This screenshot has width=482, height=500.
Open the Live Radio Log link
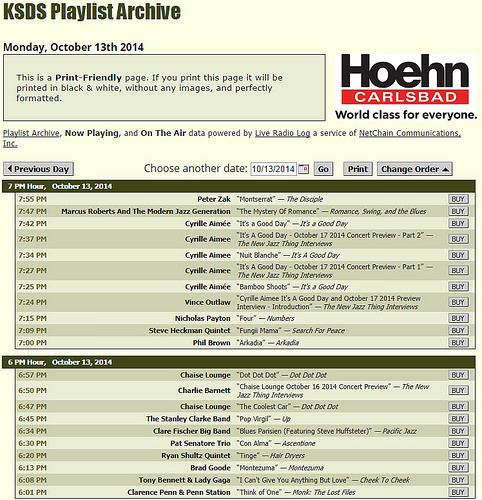click(x=282, y=133)
